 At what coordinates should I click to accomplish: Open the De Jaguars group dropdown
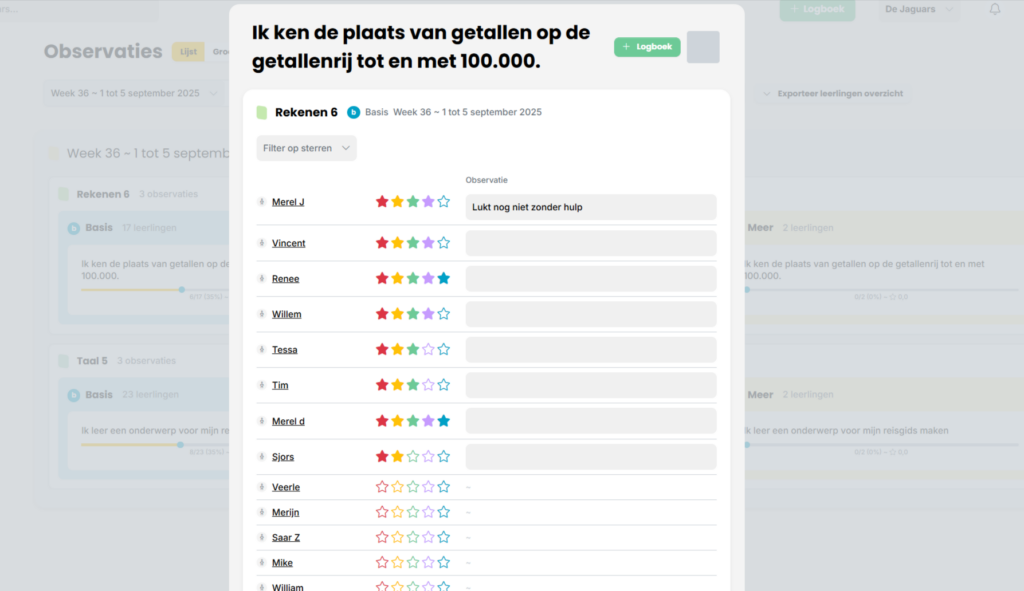(x=918, y=9)
